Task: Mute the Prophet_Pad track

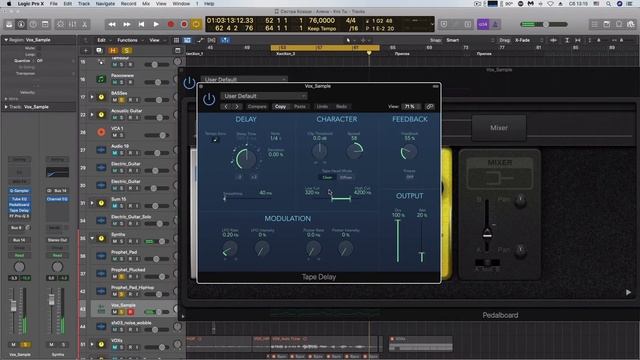Action: tap(115, 259)
